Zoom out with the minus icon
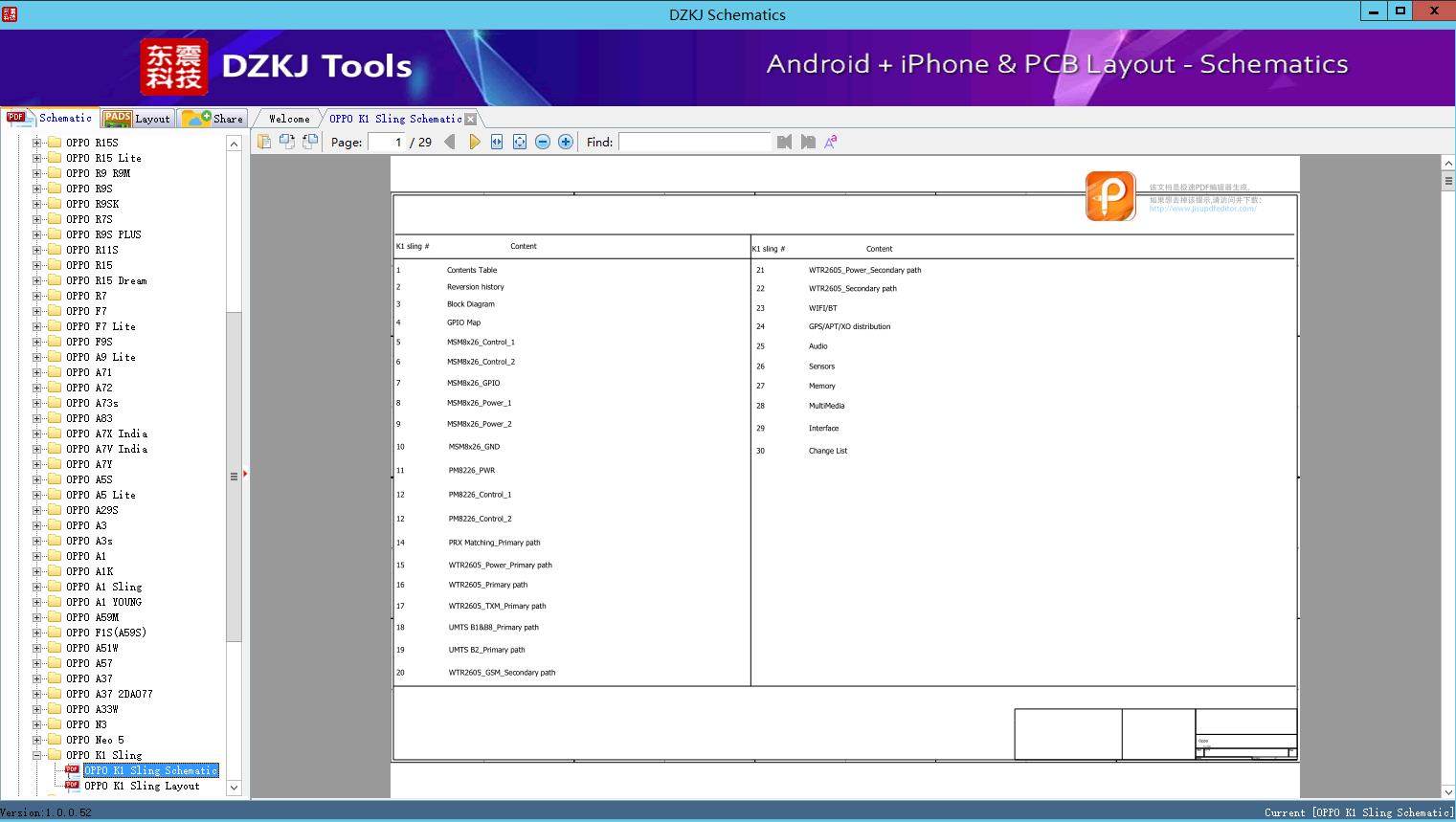 tap(543, 142)
